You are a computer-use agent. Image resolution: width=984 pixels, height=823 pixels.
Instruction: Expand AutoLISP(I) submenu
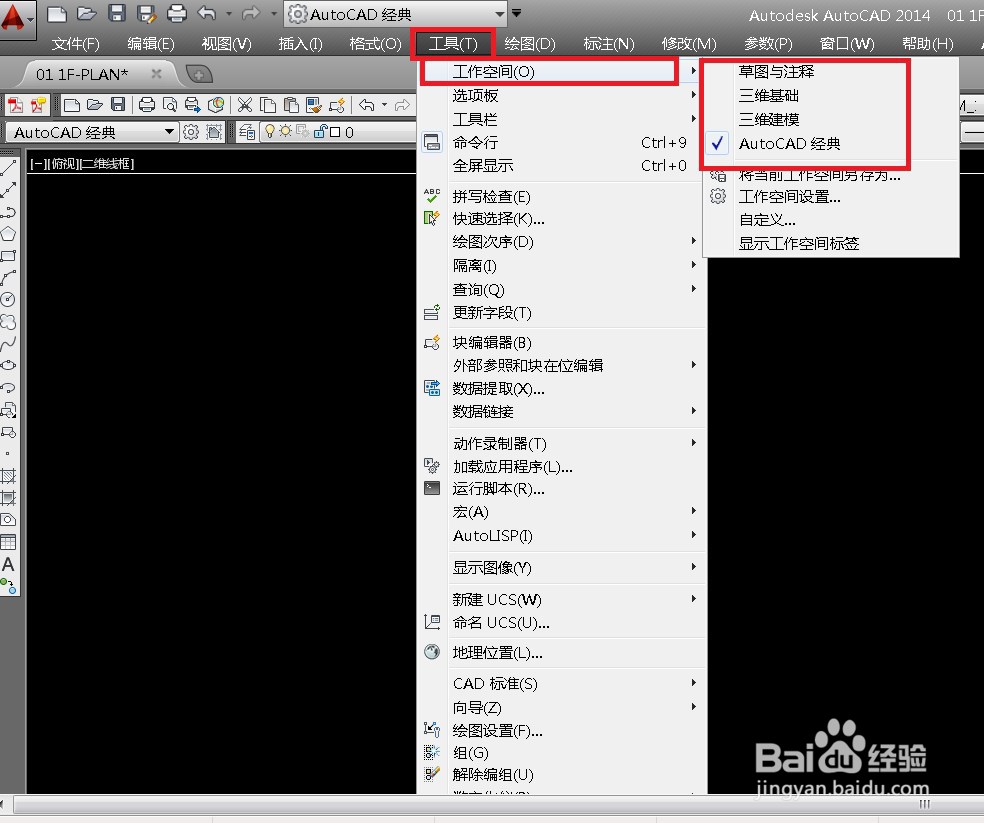[561, 535]
